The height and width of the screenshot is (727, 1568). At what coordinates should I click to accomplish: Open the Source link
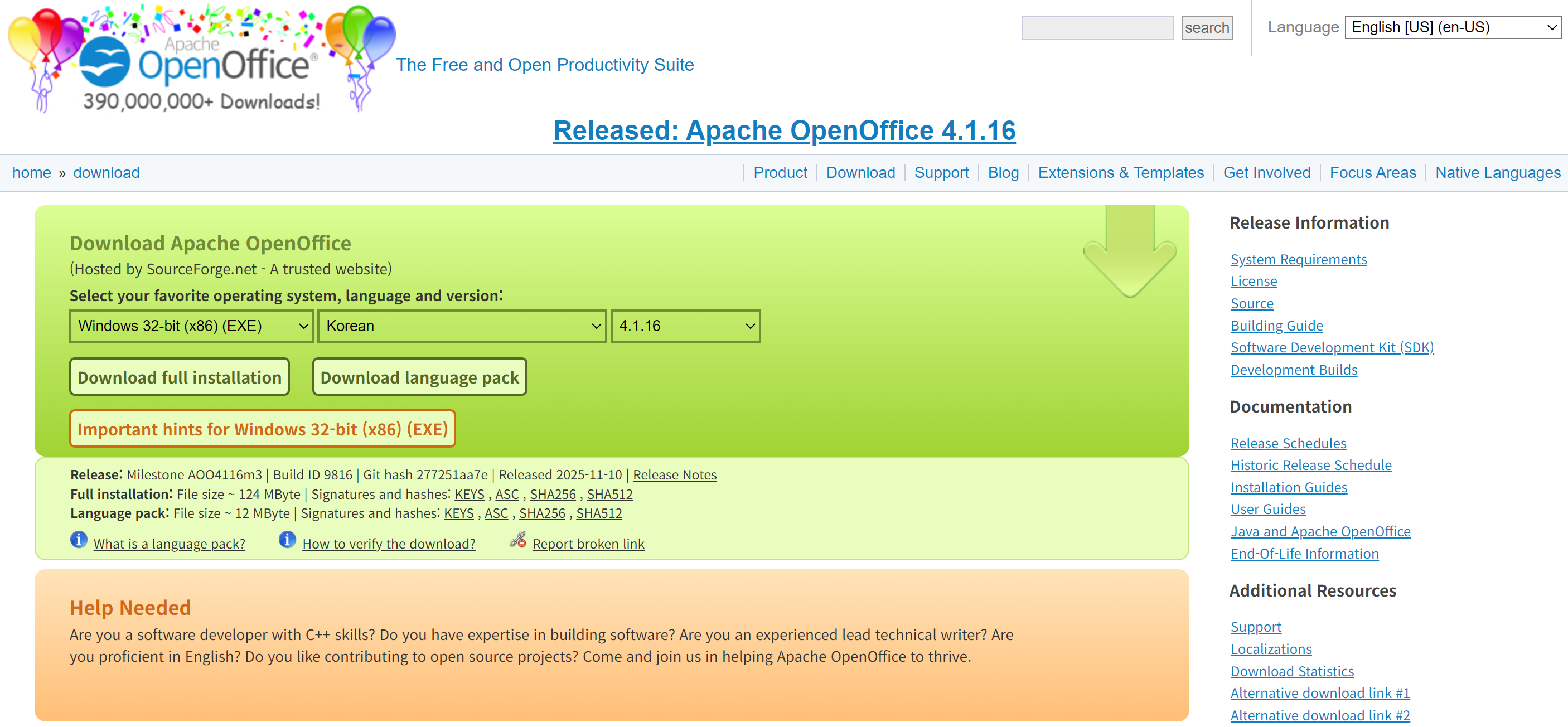click(x=1251, y=304)
